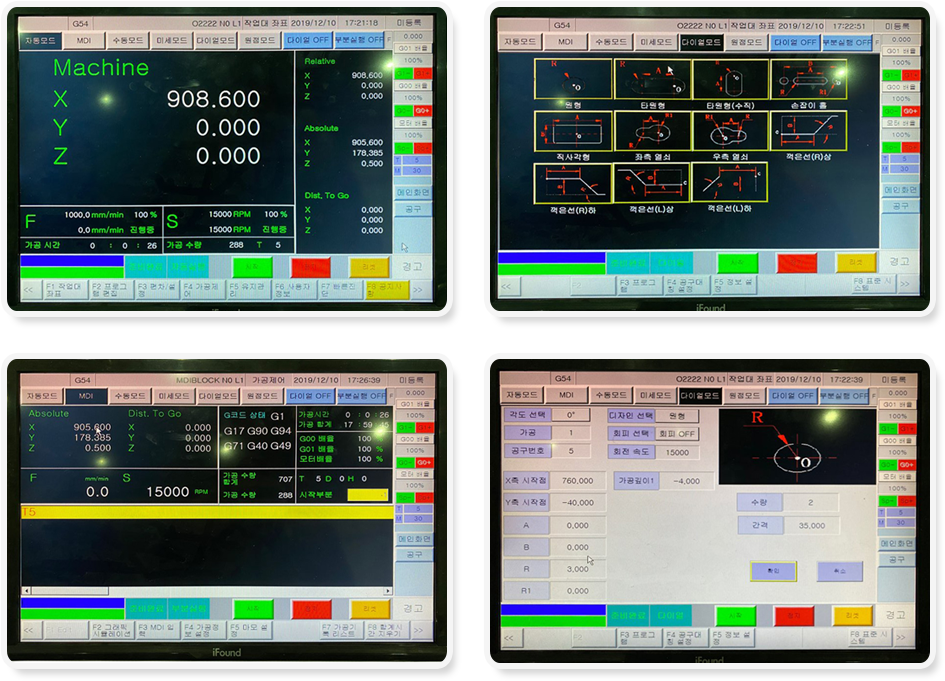
Task: Select the 꺽은선(L)하 bent line pattern
Action: pos(730,183)
